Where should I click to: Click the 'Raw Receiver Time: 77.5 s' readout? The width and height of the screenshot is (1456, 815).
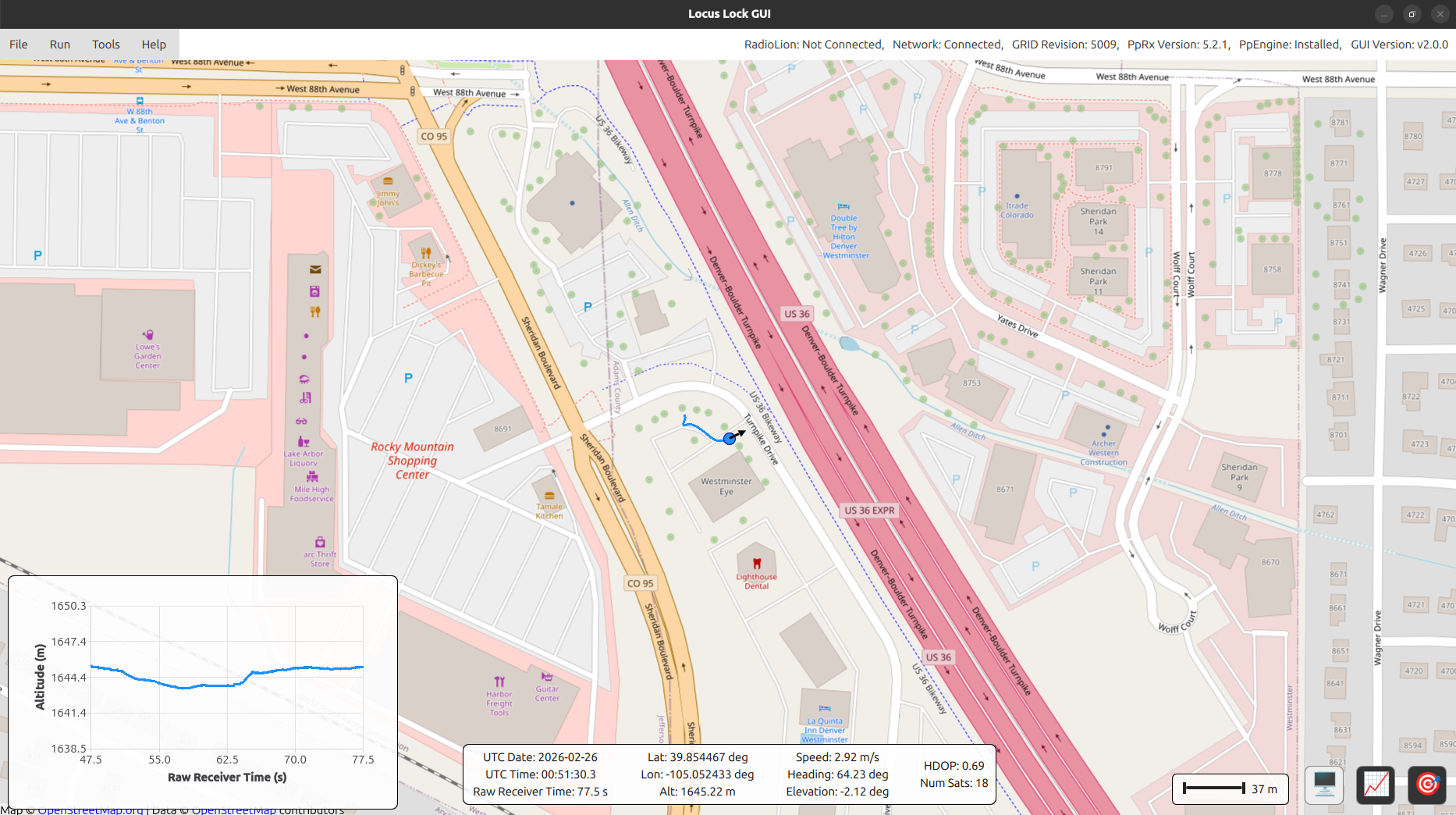[540, 792]
